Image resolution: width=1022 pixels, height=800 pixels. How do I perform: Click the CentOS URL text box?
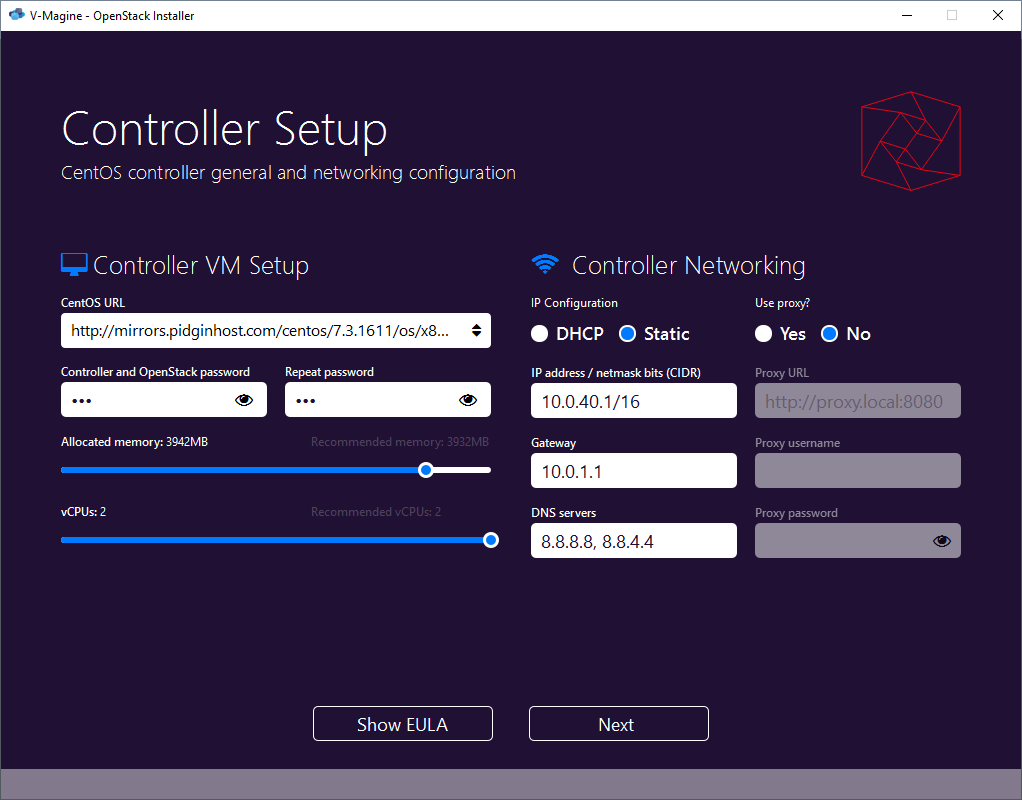coord(250,330)
